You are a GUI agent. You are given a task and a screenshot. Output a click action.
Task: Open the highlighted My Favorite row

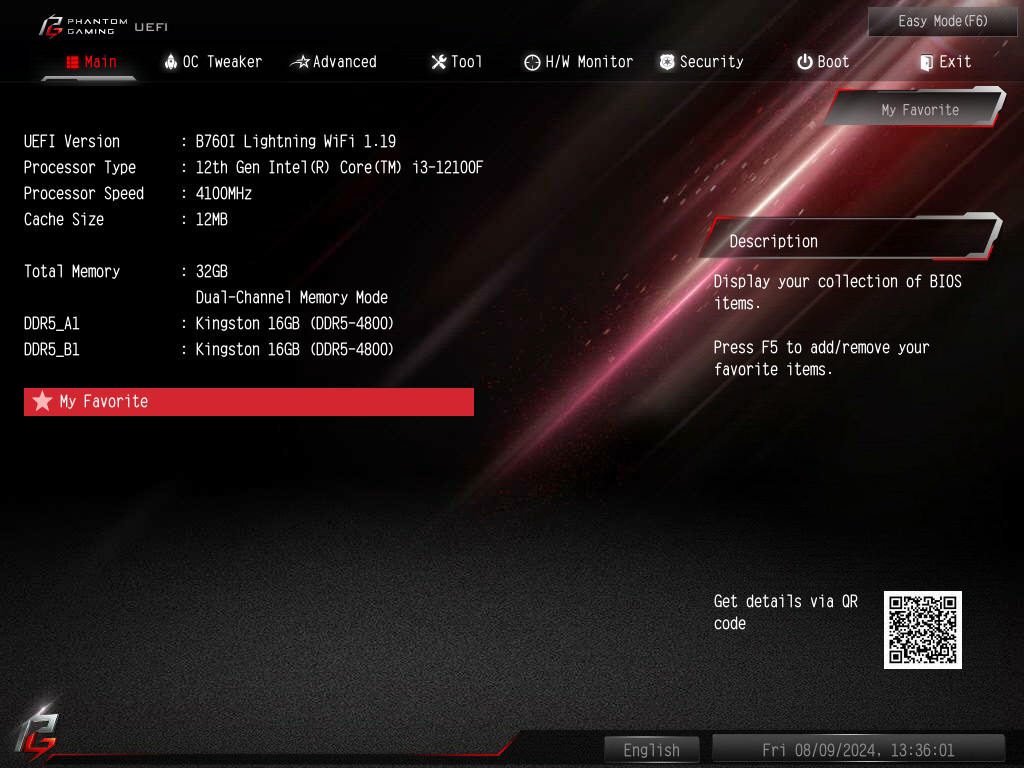(x=249, y=402)
